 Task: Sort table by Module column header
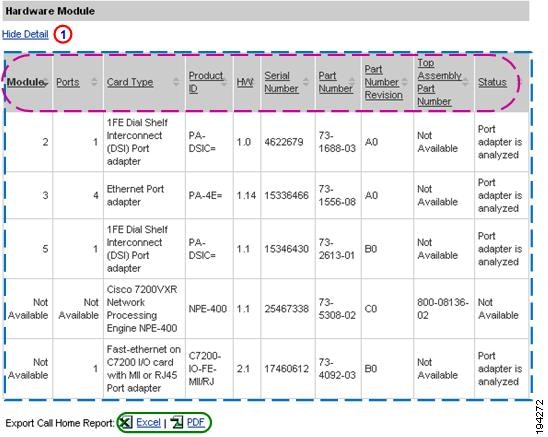pyautogui.click(x=25, y=82)
